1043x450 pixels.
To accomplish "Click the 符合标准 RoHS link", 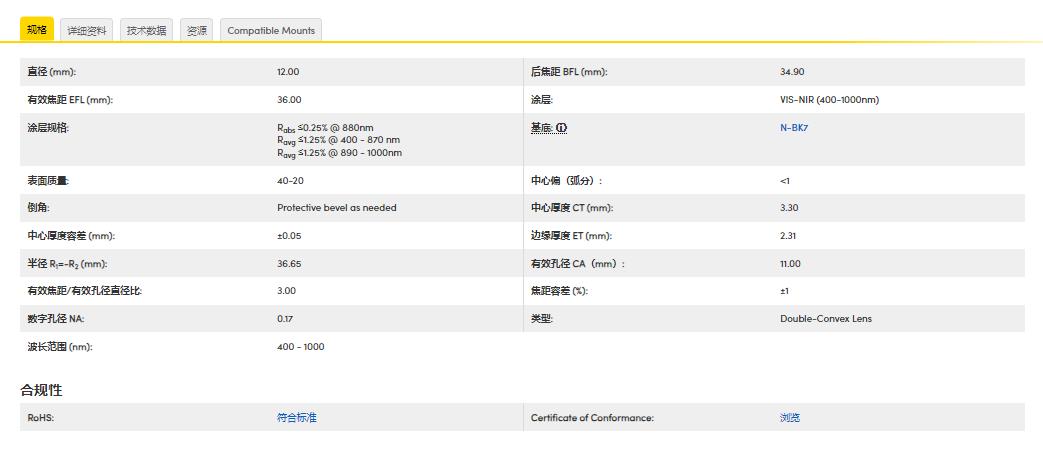I will [x=296, y=418].
